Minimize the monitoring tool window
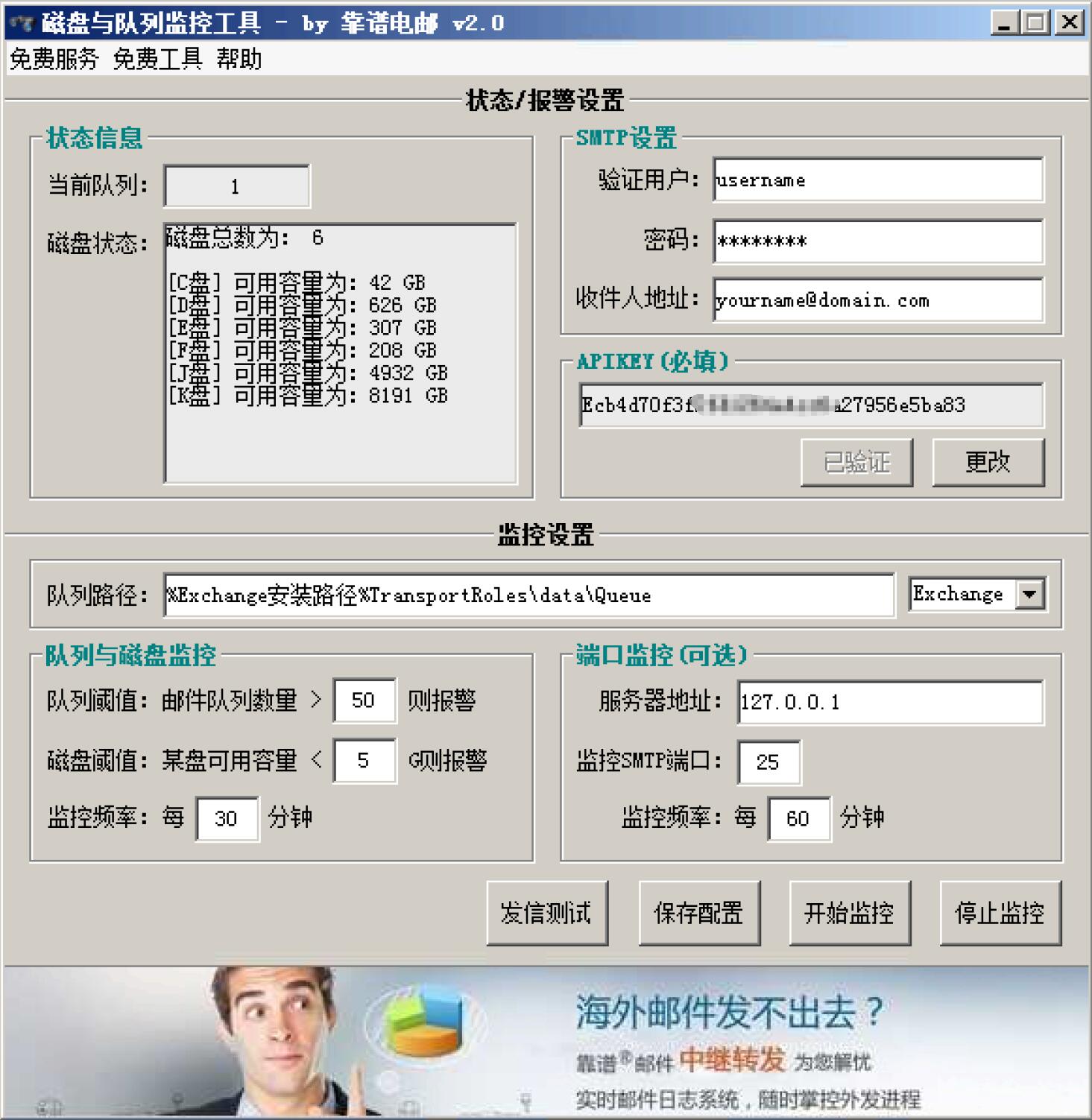The image size is (1092, 1120). click(x=1004, y=23)
